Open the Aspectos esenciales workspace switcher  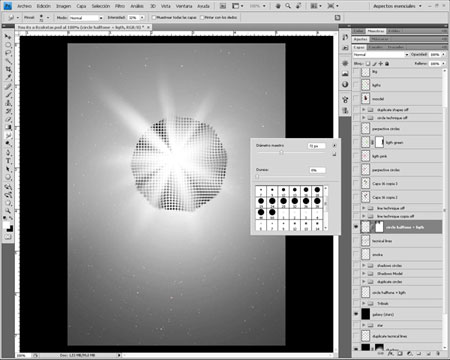click(397, 6)
